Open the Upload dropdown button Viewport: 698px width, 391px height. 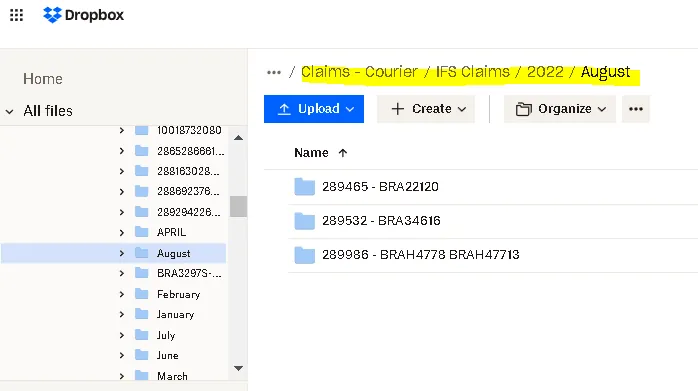[x=314, y=109]
